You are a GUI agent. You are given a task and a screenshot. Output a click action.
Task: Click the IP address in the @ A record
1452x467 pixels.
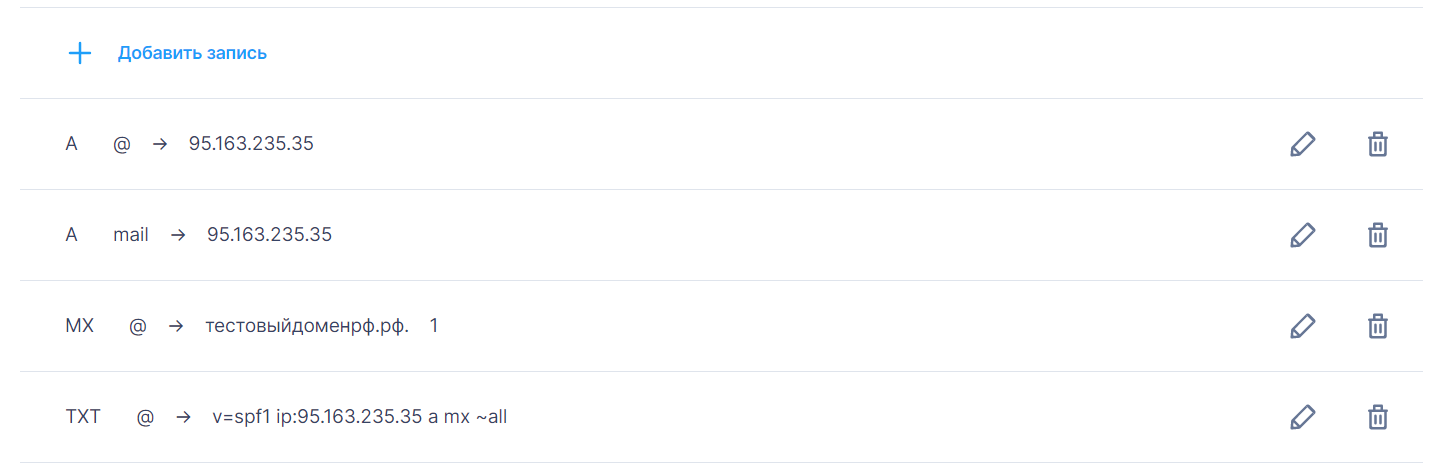click(251, 144)
